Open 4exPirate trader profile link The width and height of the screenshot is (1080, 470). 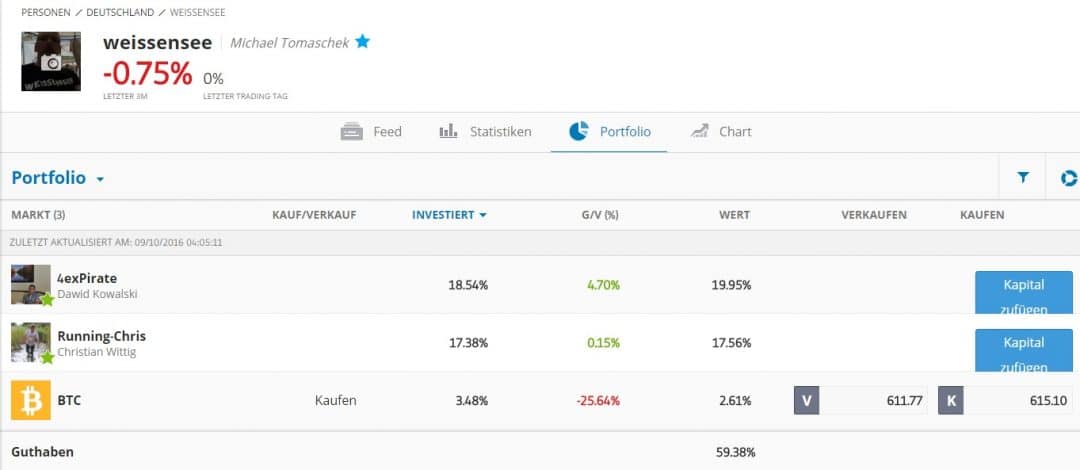(87, 277)
